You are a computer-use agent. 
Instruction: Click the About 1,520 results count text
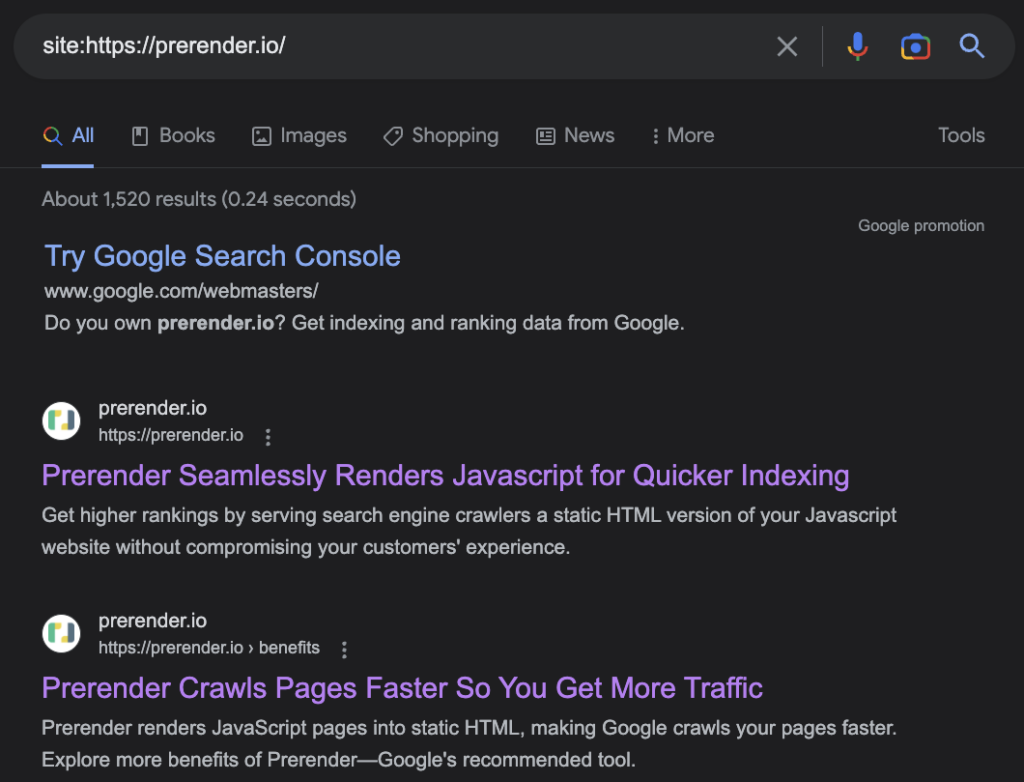pos(199,199)
